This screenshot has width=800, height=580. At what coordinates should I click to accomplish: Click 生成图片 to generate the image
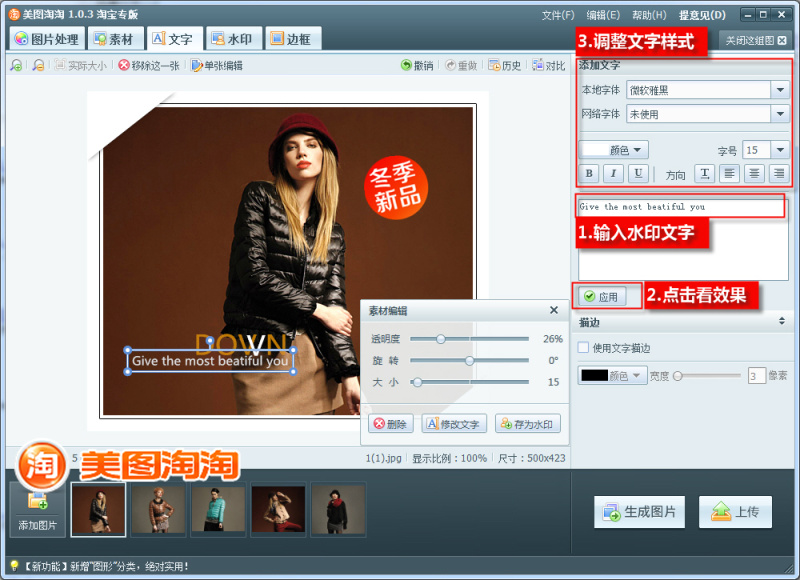(x=639, y=512)
